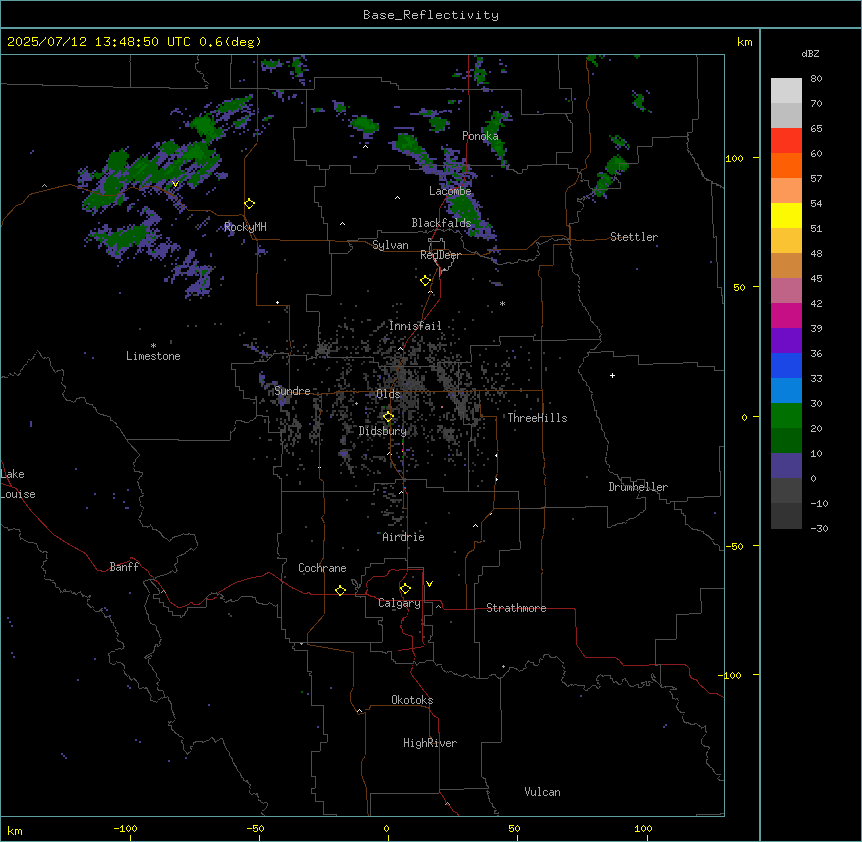Viewport: 862px width, 842px height.
Task: Click the Limestone label
Action: click(x=153, y=356)
